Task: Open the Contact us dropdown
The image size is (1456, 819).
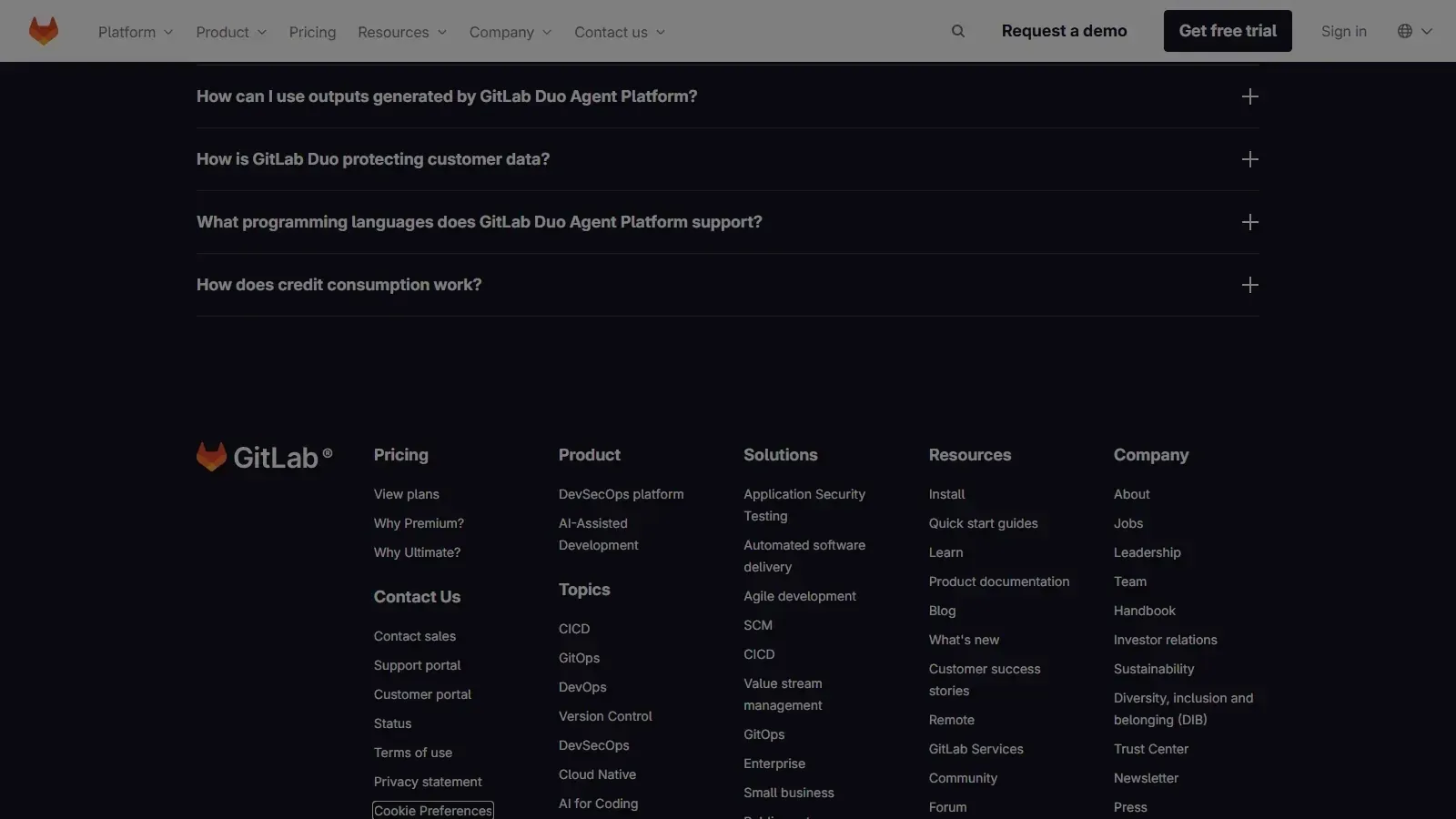Action: (x=620, y=32)
